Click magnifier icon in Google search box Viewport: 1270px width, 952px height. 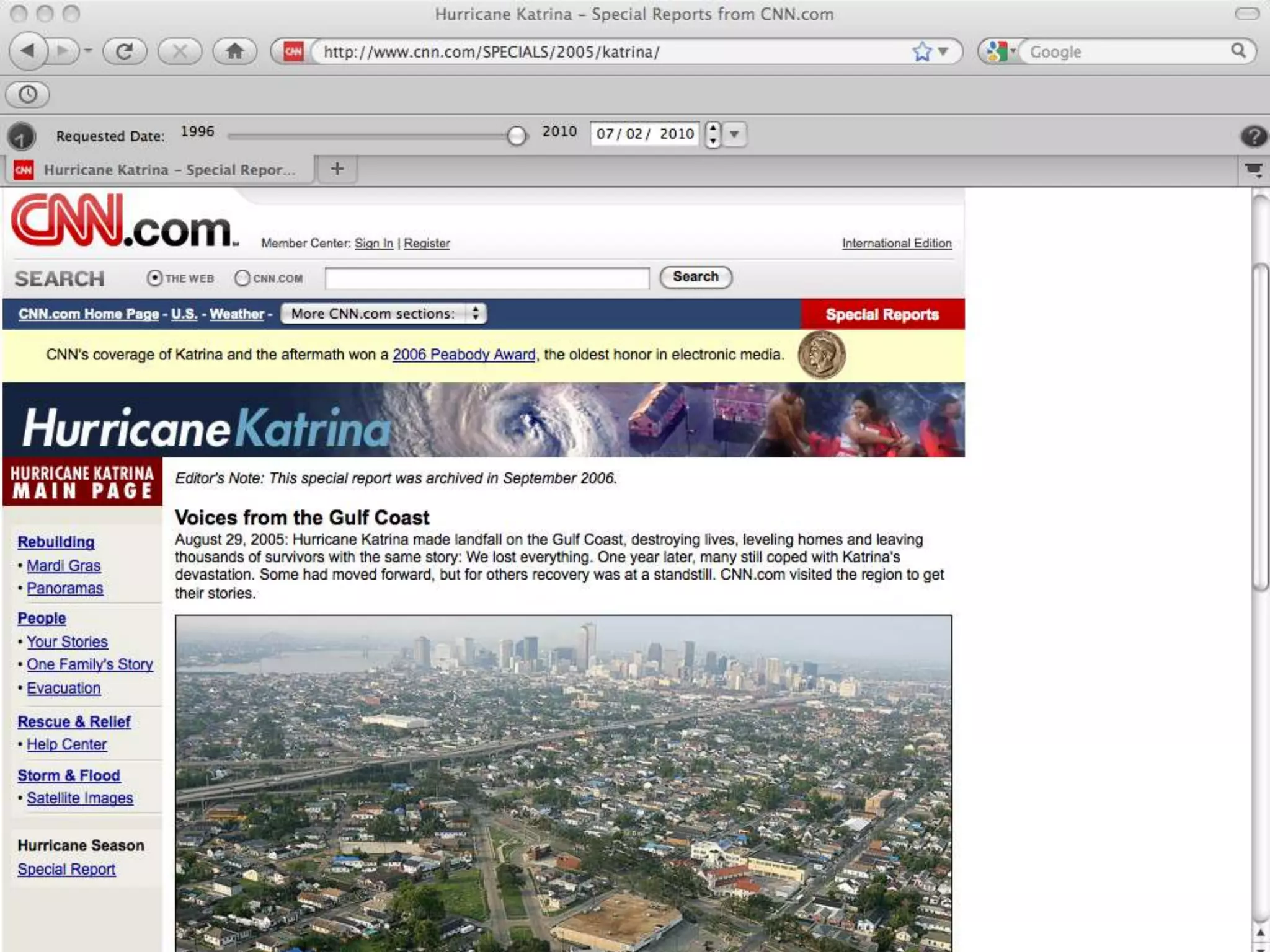click(1238, 51)
